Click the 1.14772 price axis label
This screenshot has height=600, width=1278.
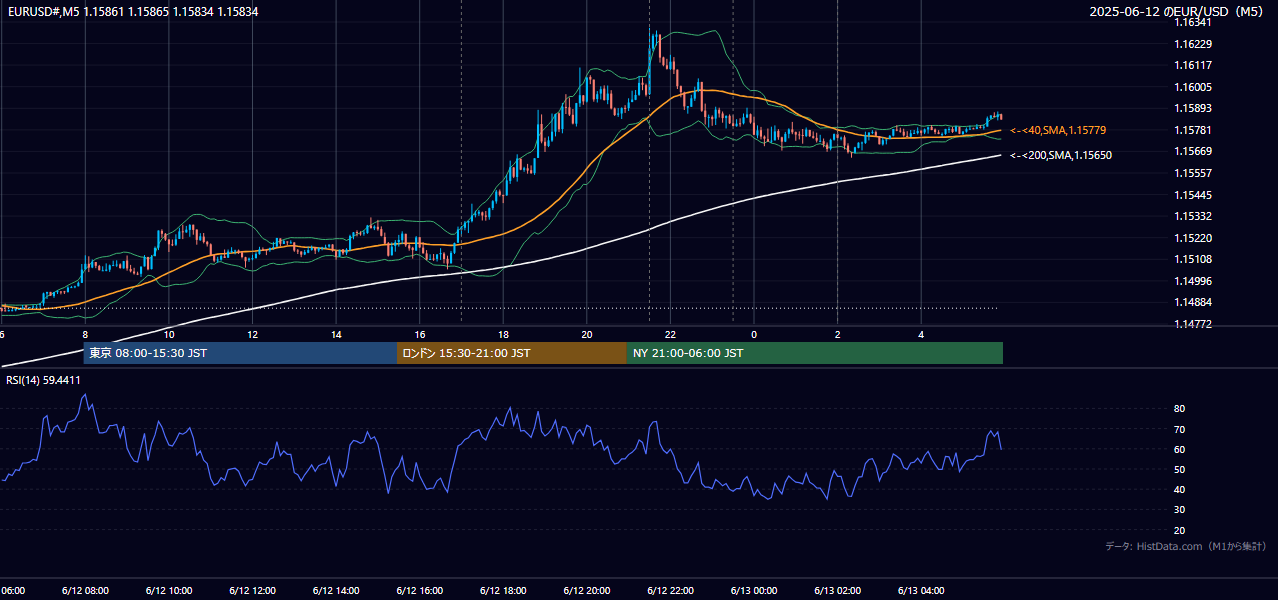click(x=1194, y=324)
